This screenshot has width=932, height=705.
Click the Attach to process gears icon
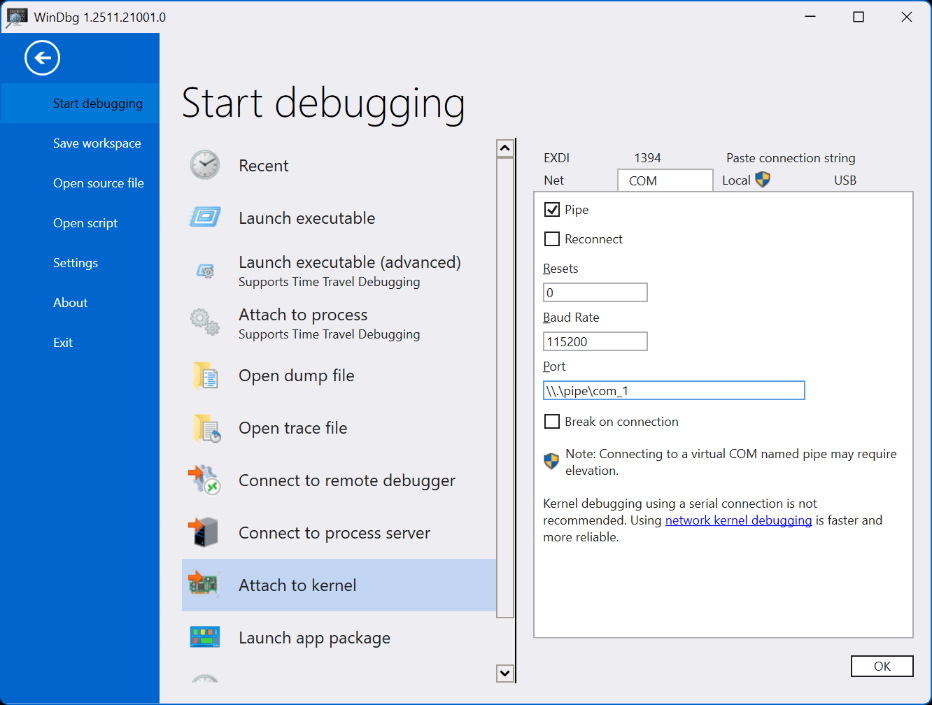pos(205,322)
